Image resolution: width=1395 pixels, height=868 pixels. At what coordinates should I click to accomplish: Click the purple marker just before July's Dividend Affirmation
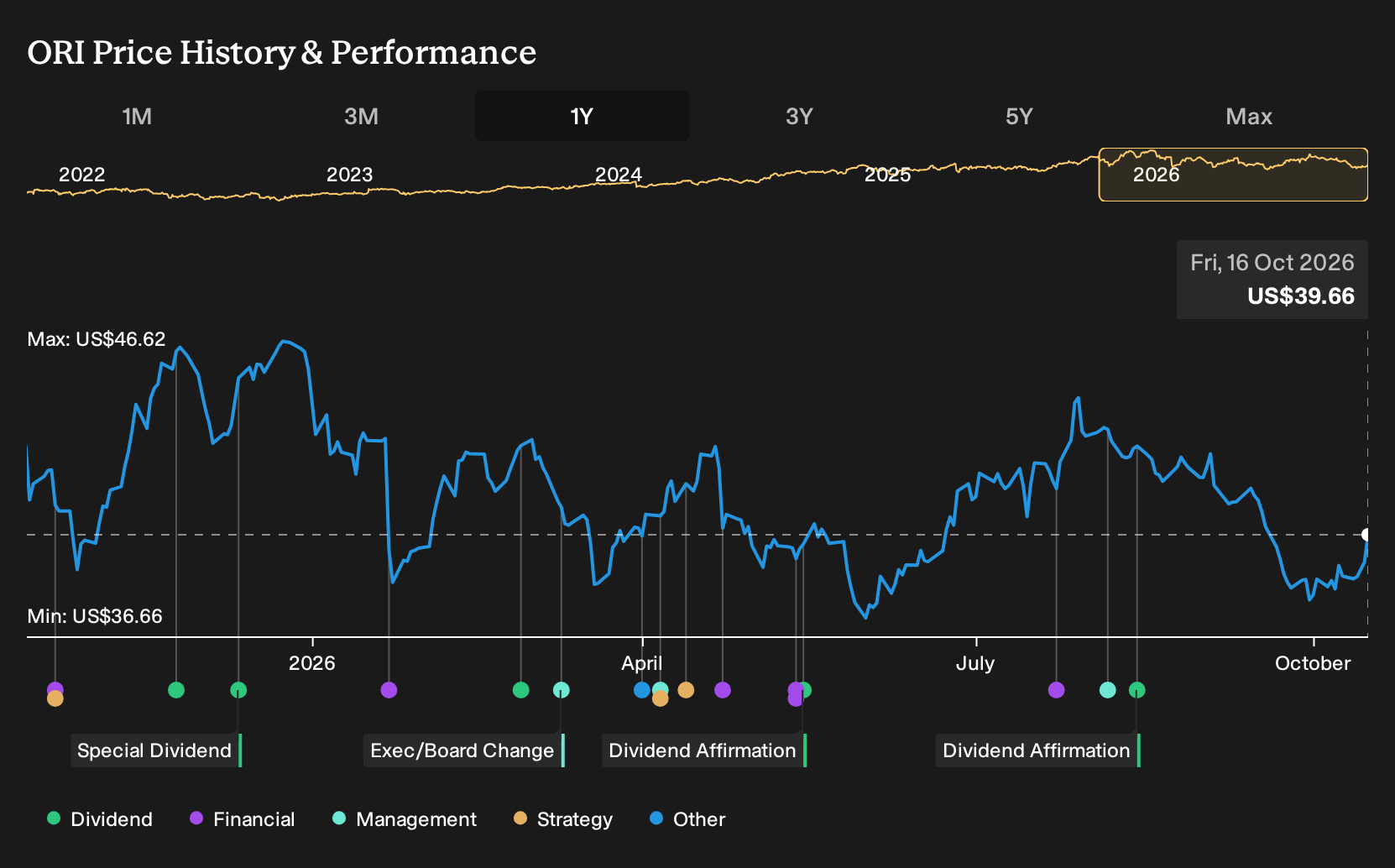[x=1057, y=690]
